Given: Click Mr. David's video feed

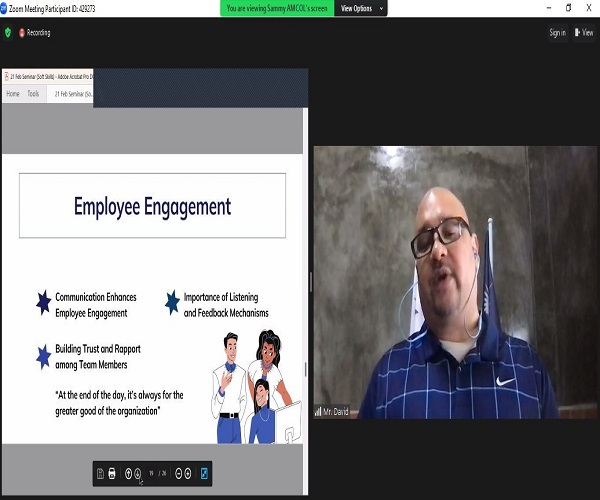Looking at the screenshot, I should tap(455, 282).
